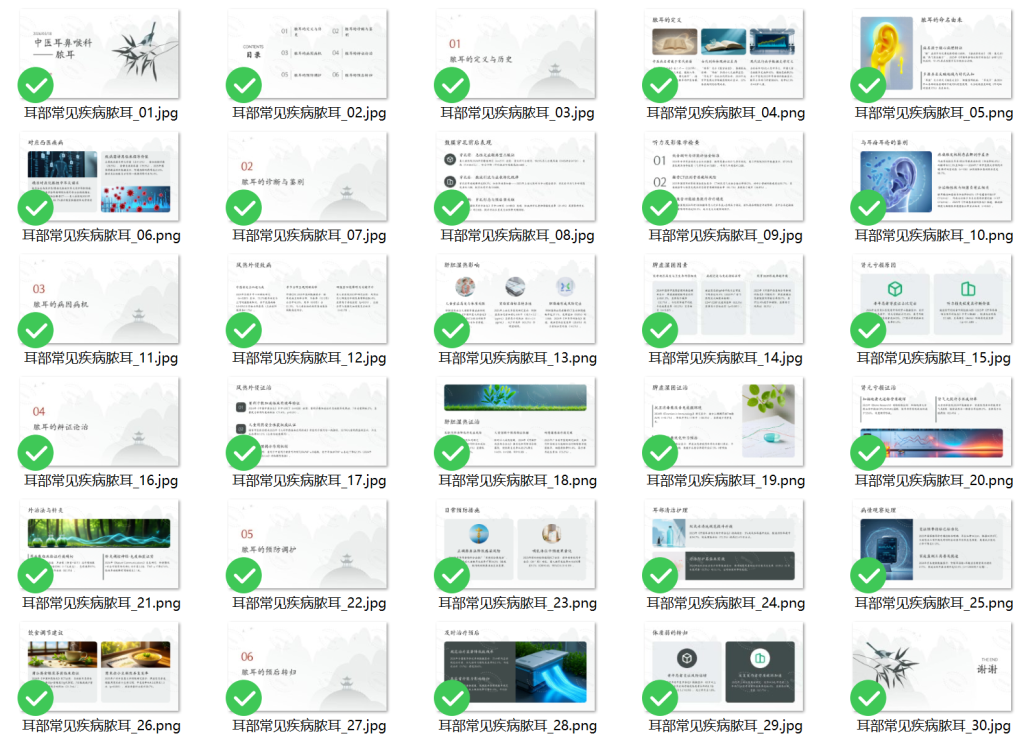Click the green checkmark on 耳部常见疾病脓耳_19.png

point(660,453)
